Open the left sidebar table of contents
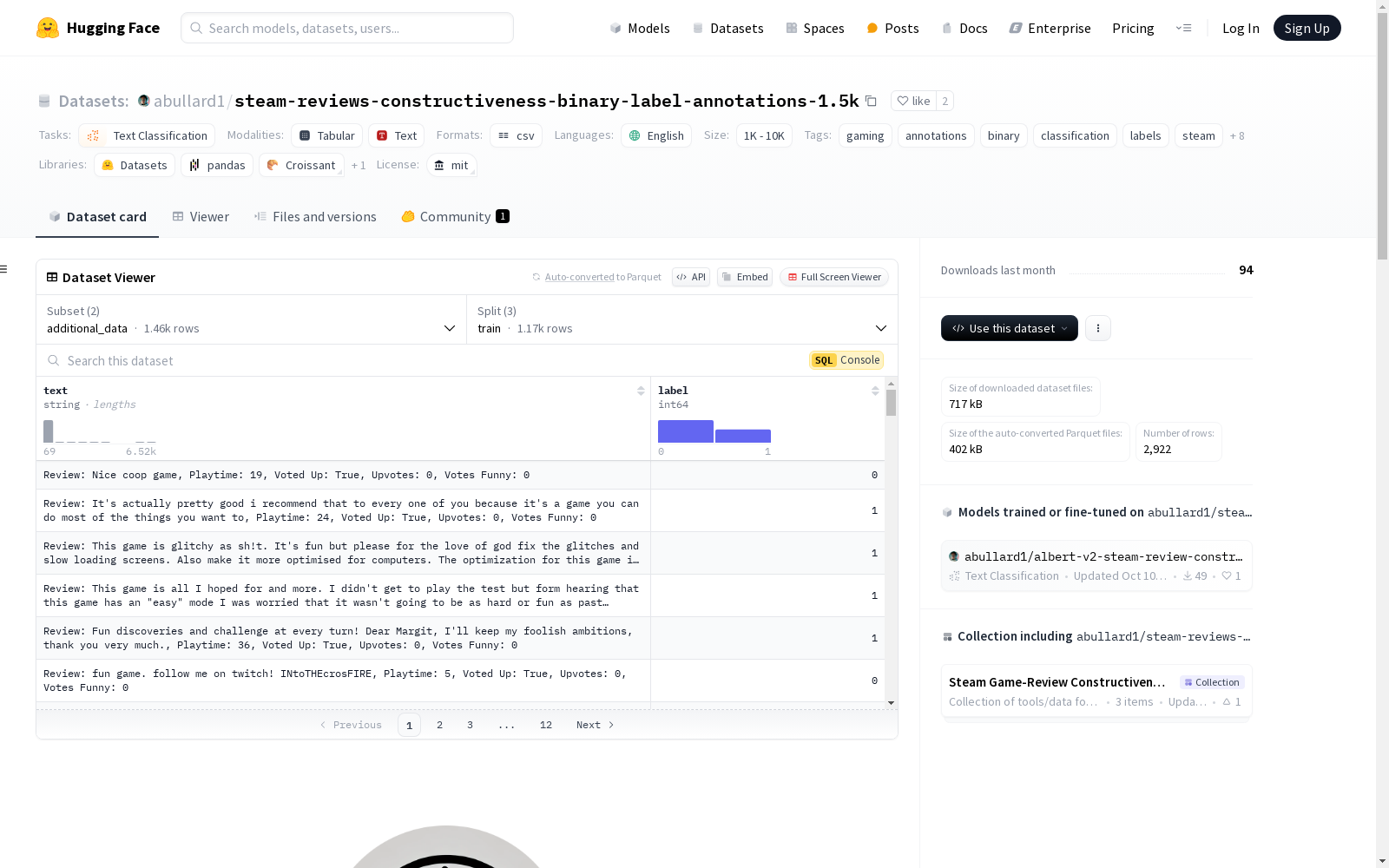1389x868 pixels. (4, 269)
